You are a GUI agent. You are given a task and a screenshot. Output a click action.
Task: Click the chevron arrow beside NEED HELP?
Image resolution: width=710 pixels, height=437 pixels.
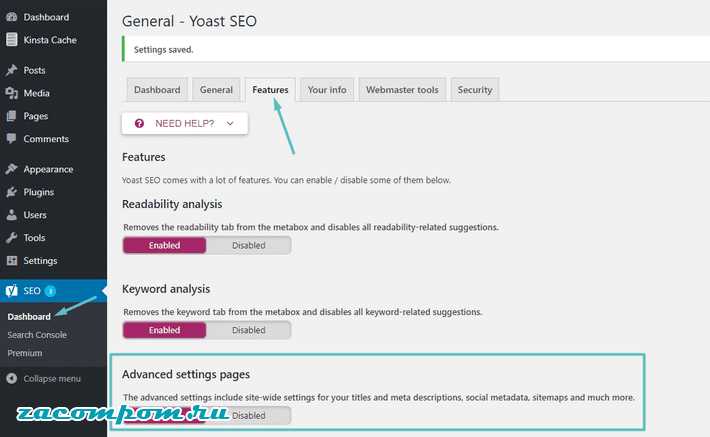tap(230, 123)
